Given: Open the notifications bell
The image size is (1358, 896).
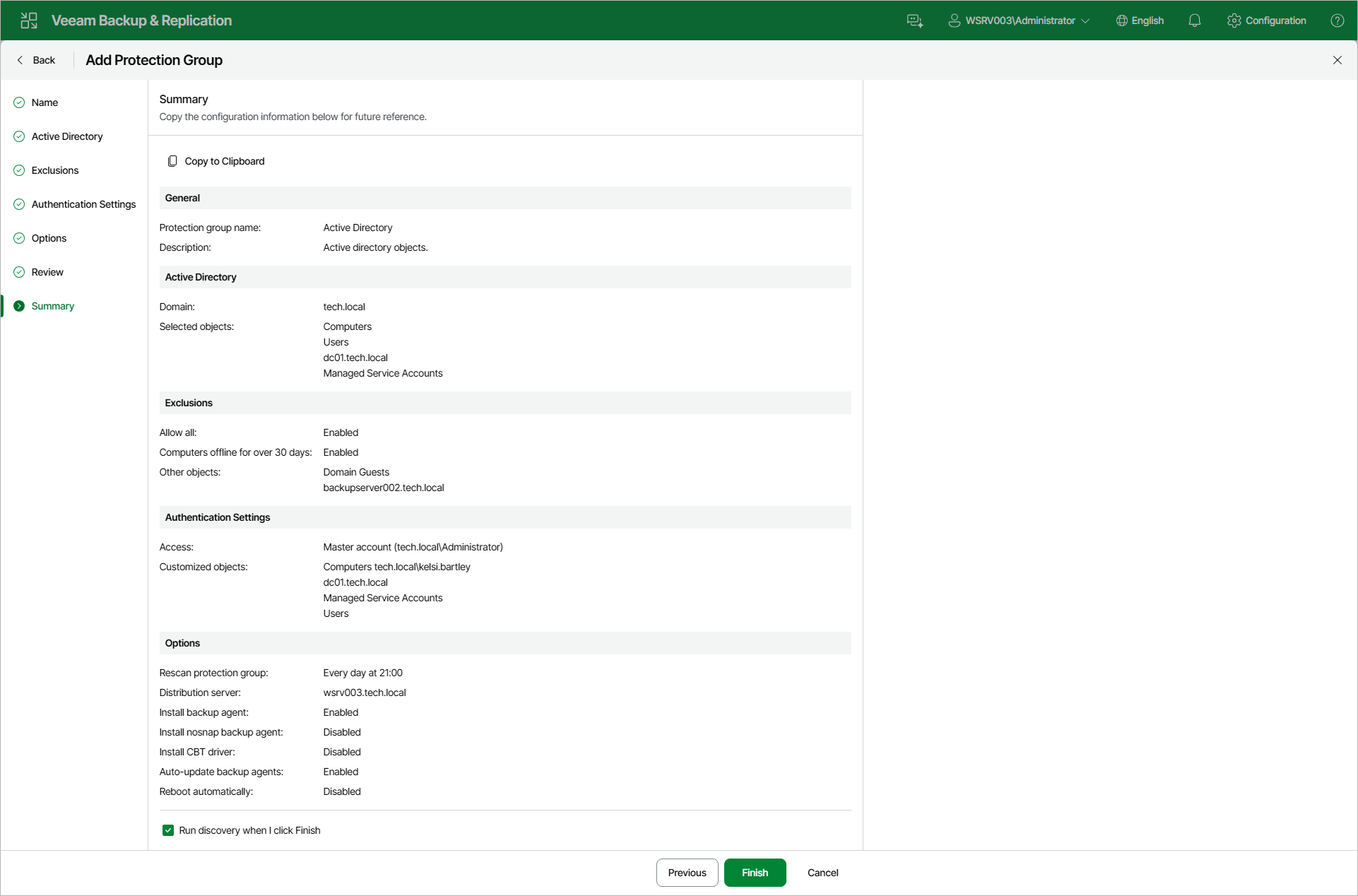Looking at the screenshot, I should [x=1195, y=20].
